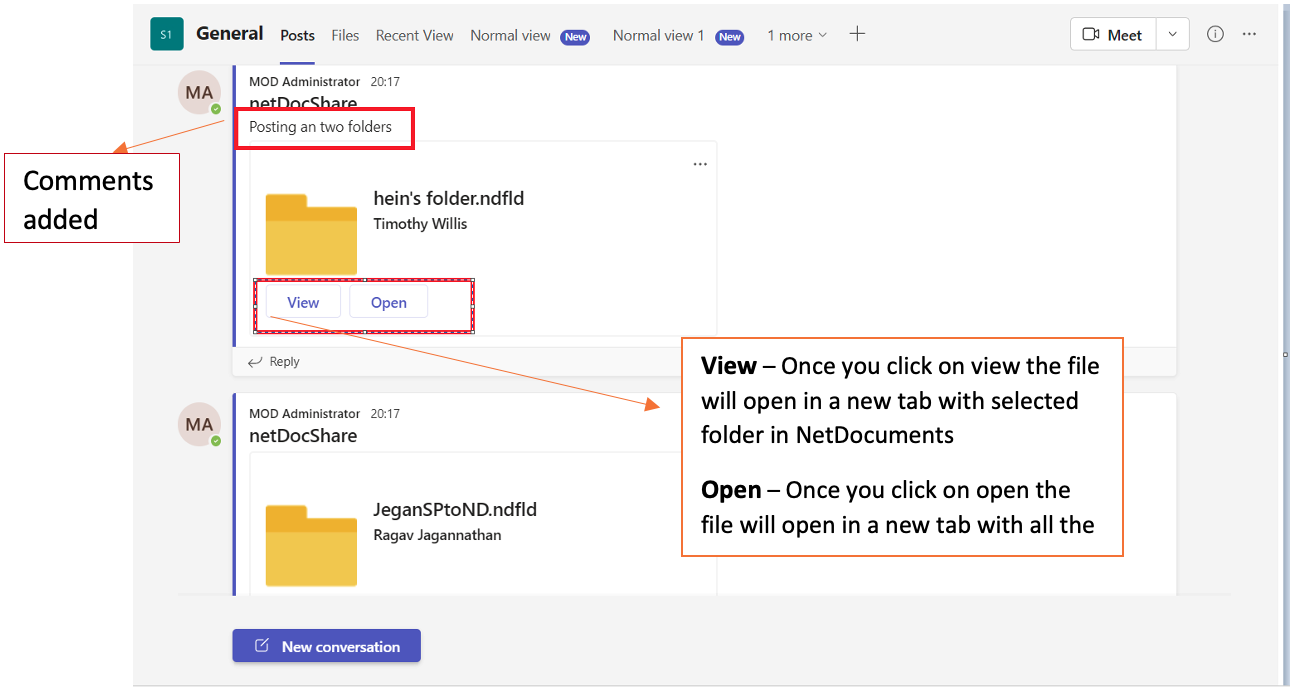Reply to the hein's folder post
This screenshot has width=1298, height=694.
[274, 362]
